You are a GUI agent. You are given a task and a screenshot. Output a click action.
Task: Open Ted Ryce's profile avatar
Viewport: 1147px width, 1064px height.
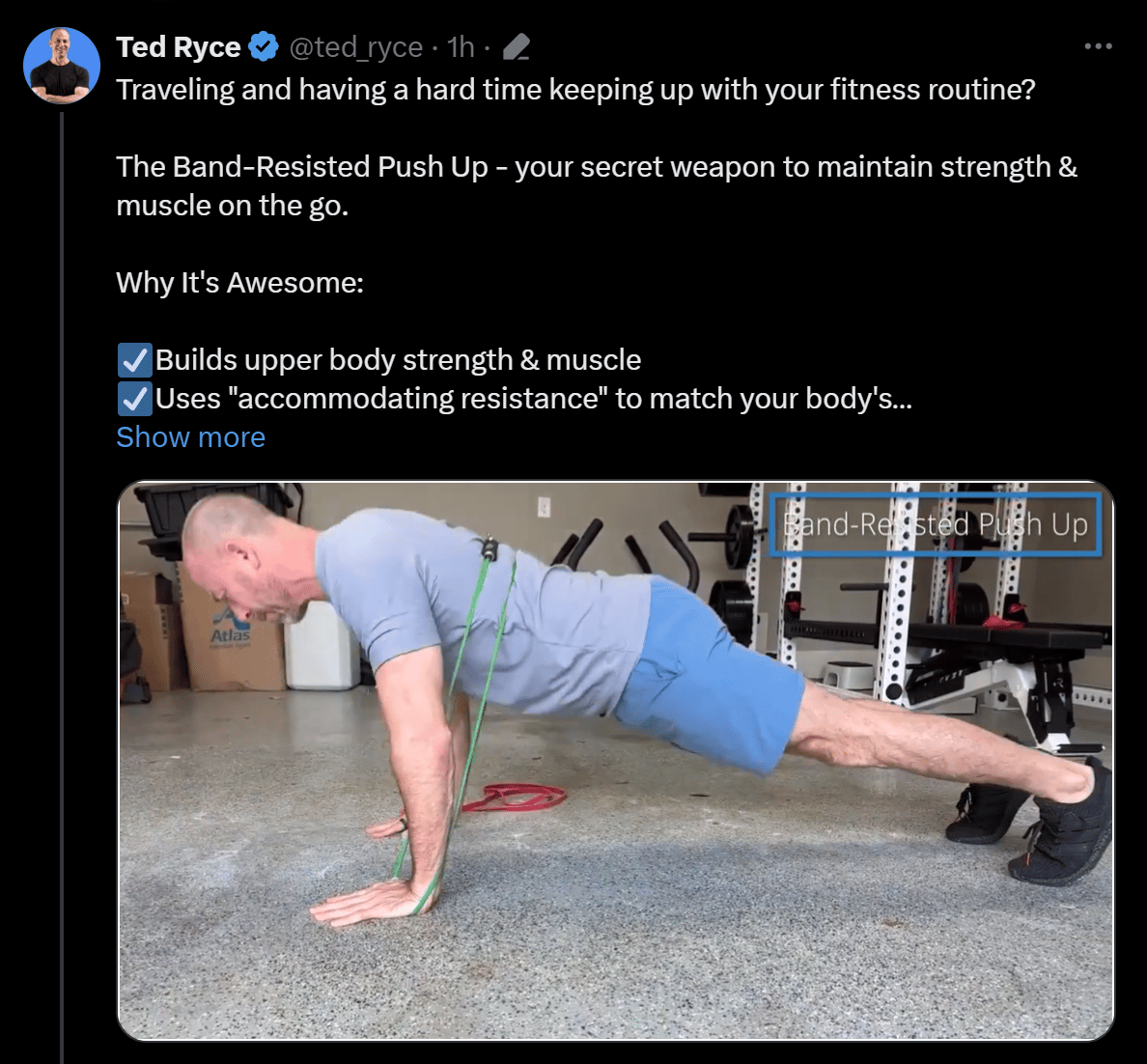62,65
